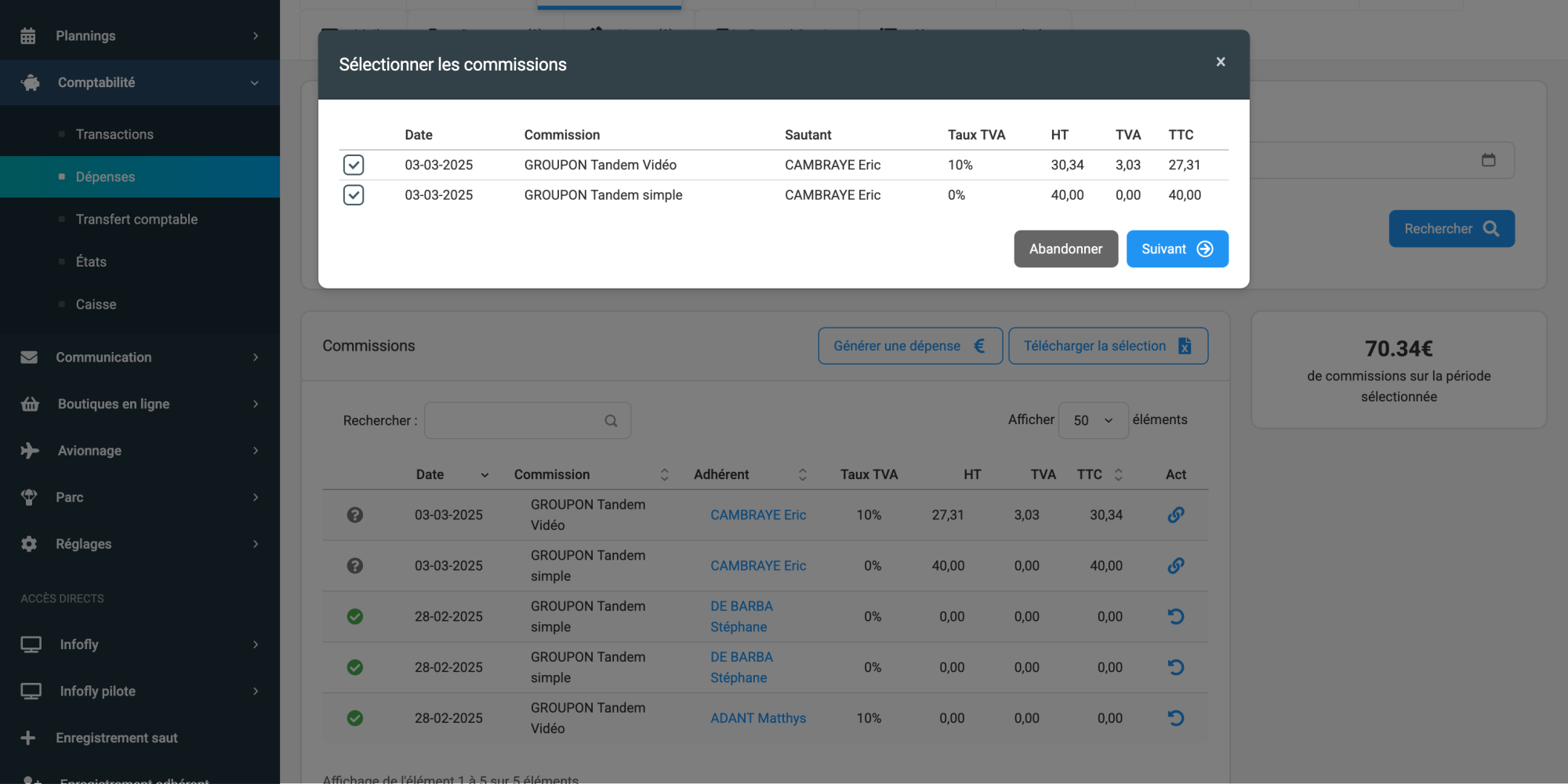Click Générer une dépense button
This screenshot has height=784, width=1568.
(910, 346)
